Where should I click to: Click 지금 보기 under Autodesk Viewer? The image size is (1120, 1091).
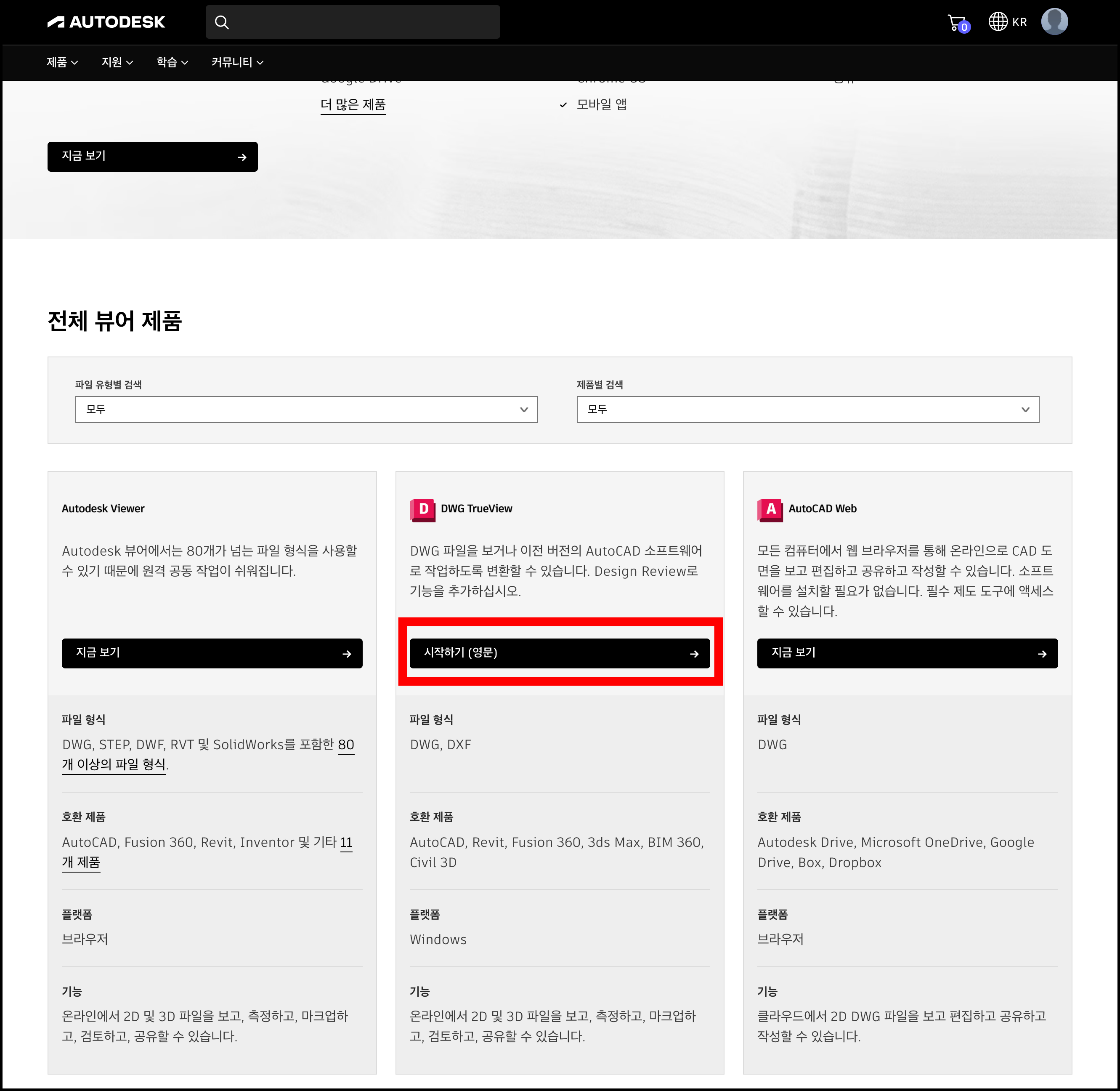pos(212,653)
